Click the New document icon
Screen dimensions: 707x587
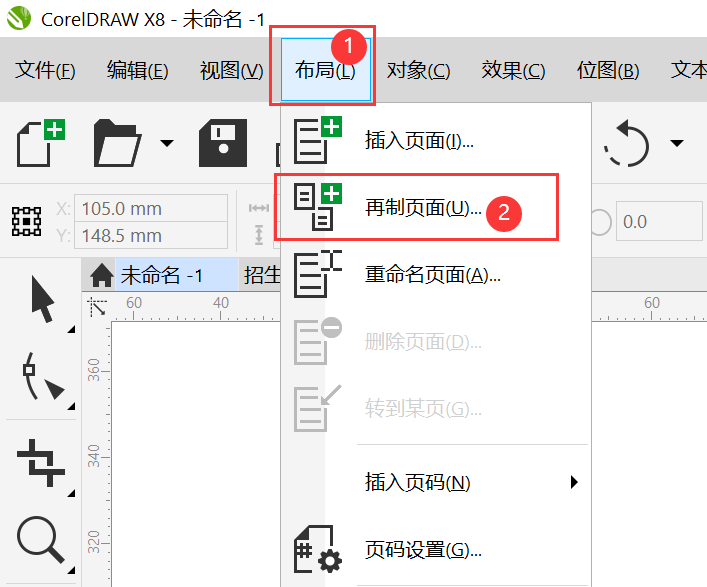[x=41, y=143]
